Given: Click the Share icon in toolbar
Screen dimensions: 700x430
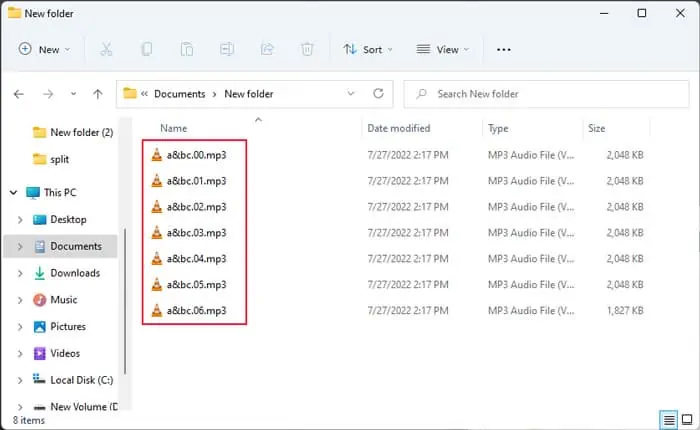Looking at the screenshot, I should (267, 49).
